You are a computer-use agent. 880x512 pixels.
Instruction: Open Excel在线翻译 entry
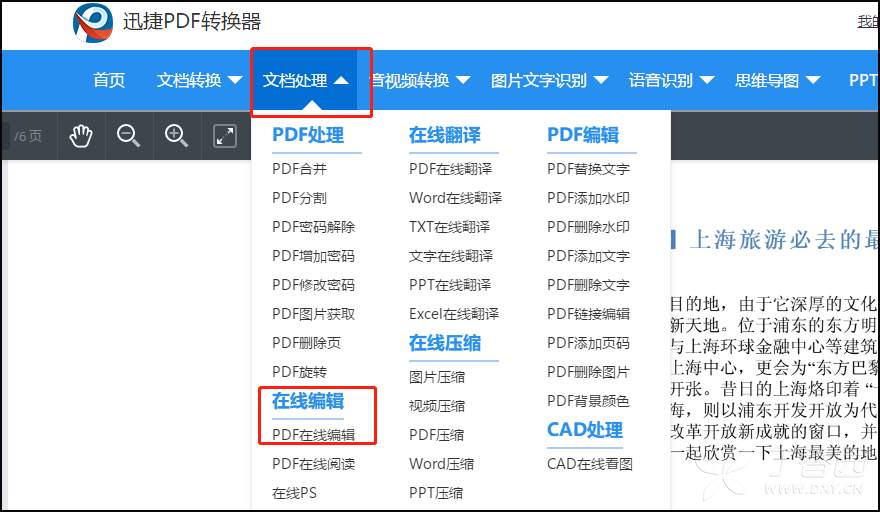point(454,314)
